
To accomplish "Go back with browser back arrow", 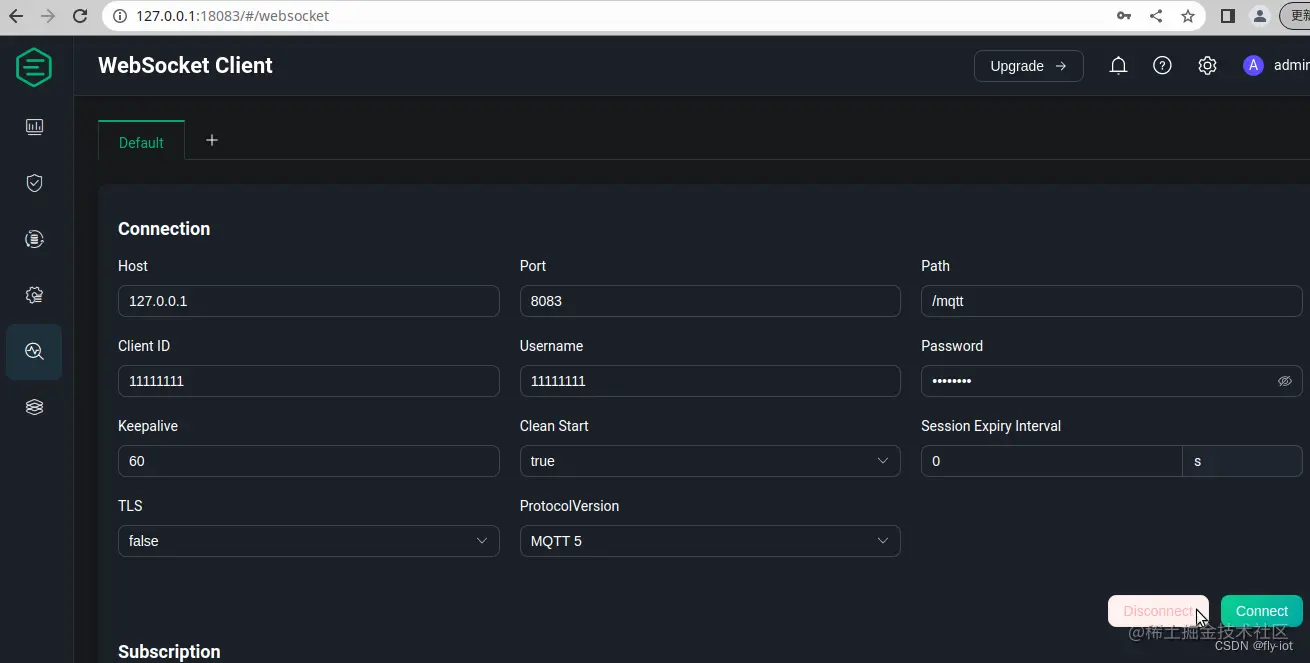I will point(16,16).
